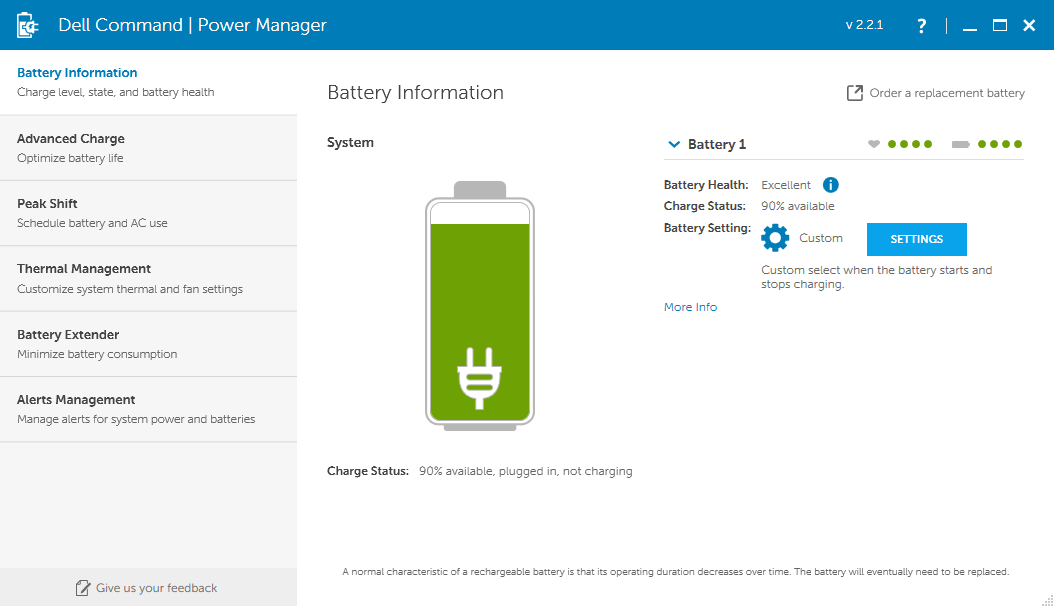Click the feedback pencil icon

83,588
